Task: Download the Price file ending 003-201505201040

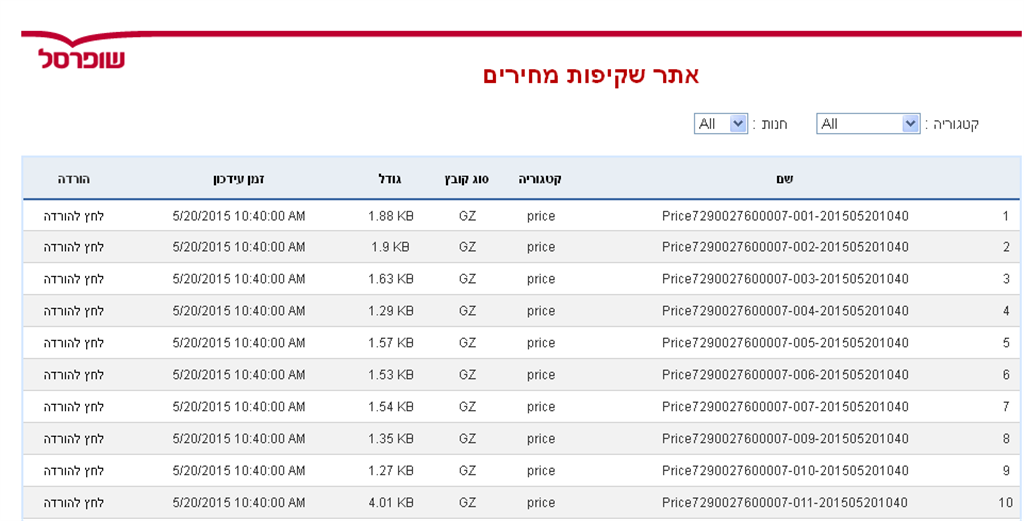Action: [x=74, y=279]
